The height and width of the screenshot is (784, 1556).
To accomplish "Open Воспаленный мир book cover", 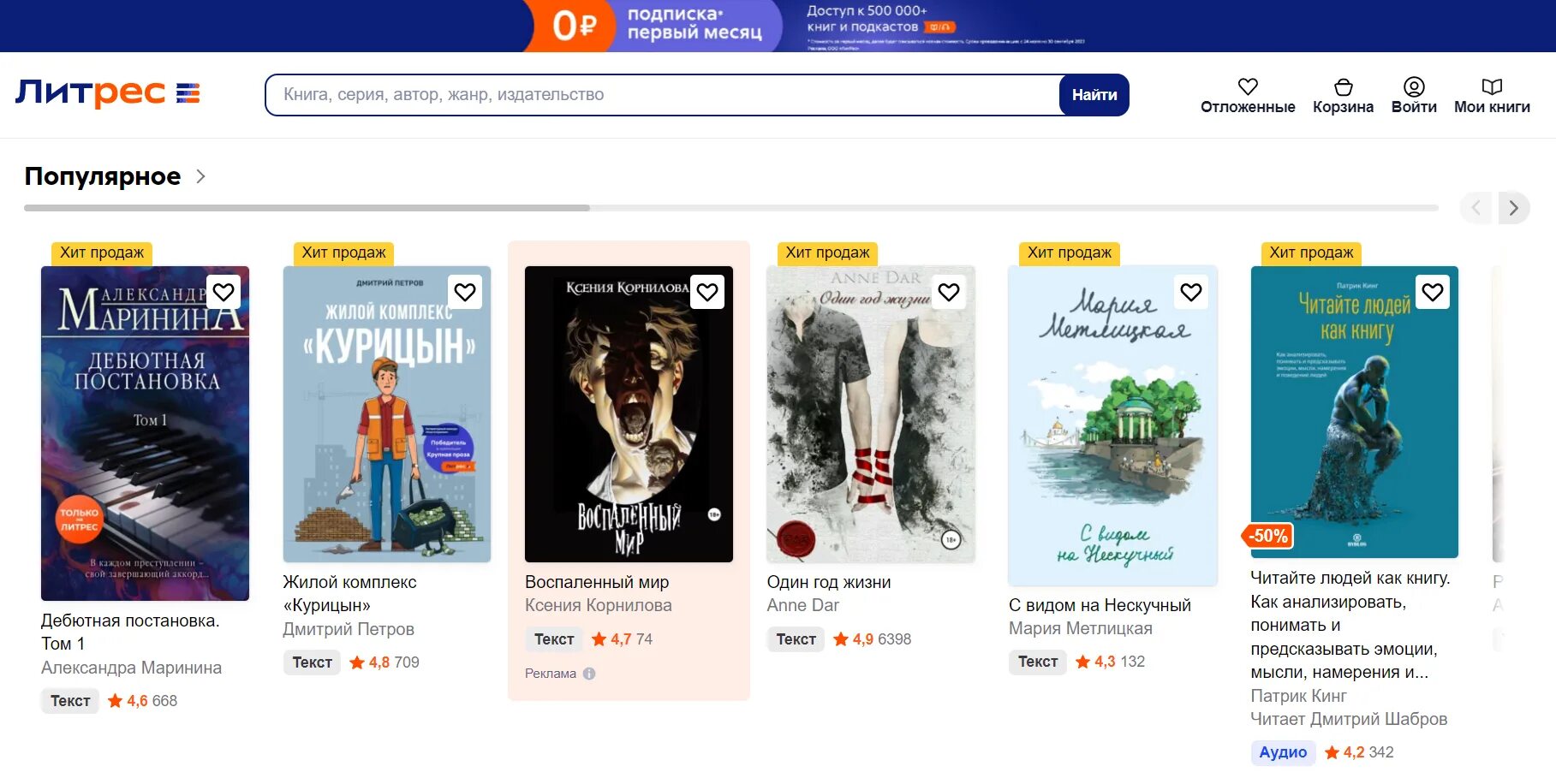I will [629, 414].
